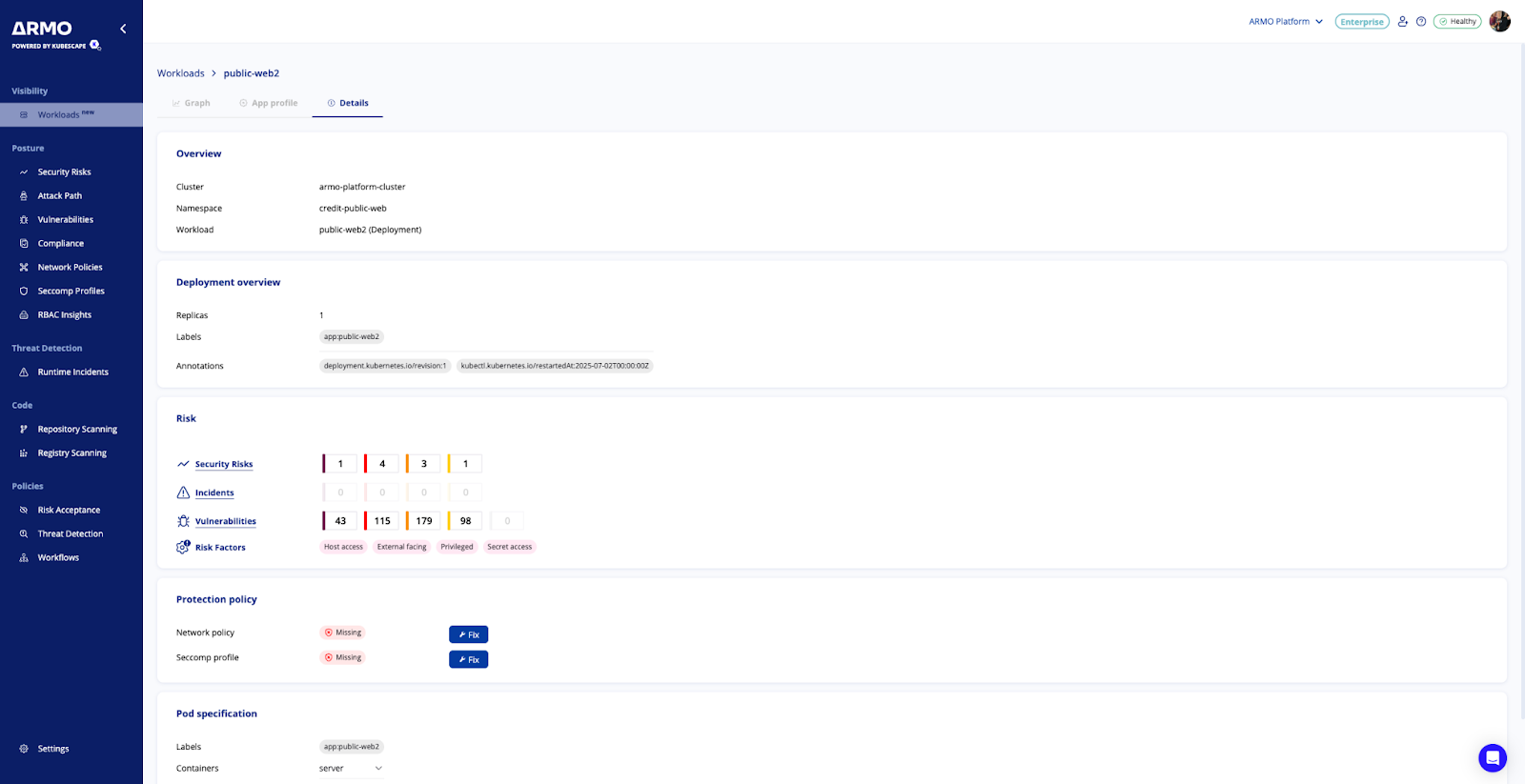This screenshot has height=784, width=1525.
Task: Click the Seccomp profile Missing status badge
Action: pos(343,657)
